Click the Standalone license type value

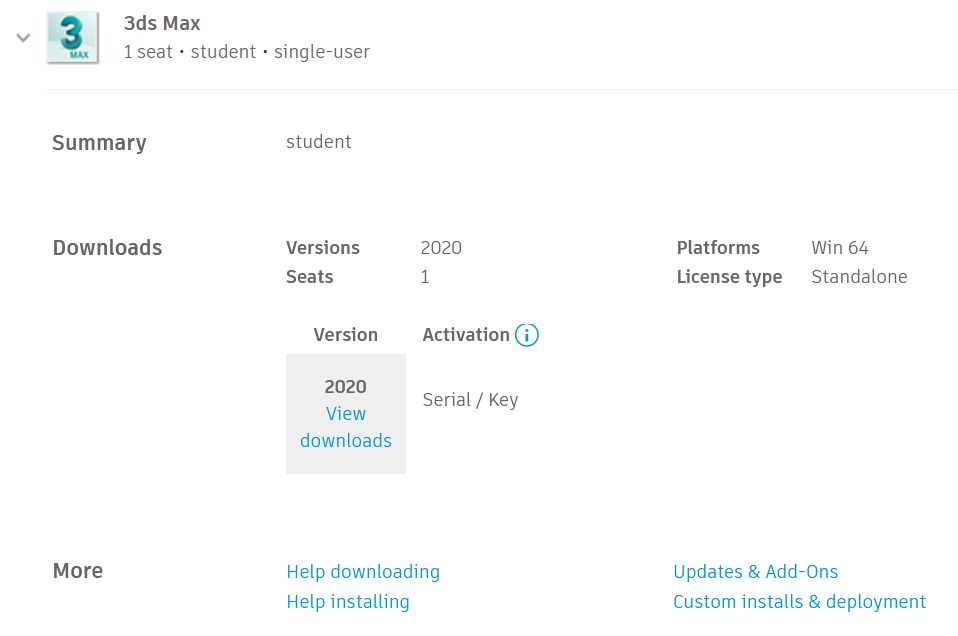(859, 277)
